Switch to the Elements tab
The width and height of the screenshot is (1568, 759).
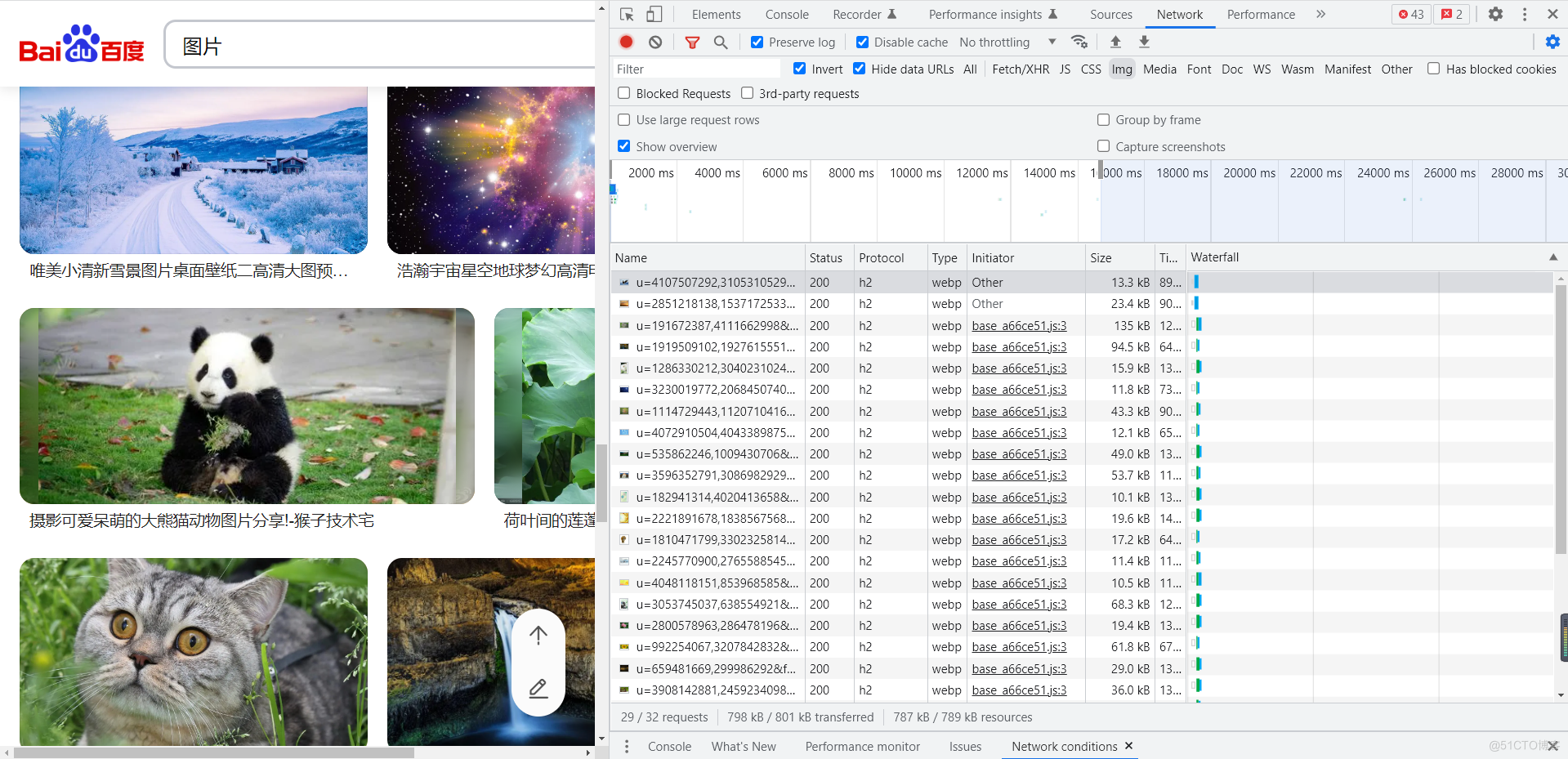[716, 14]
